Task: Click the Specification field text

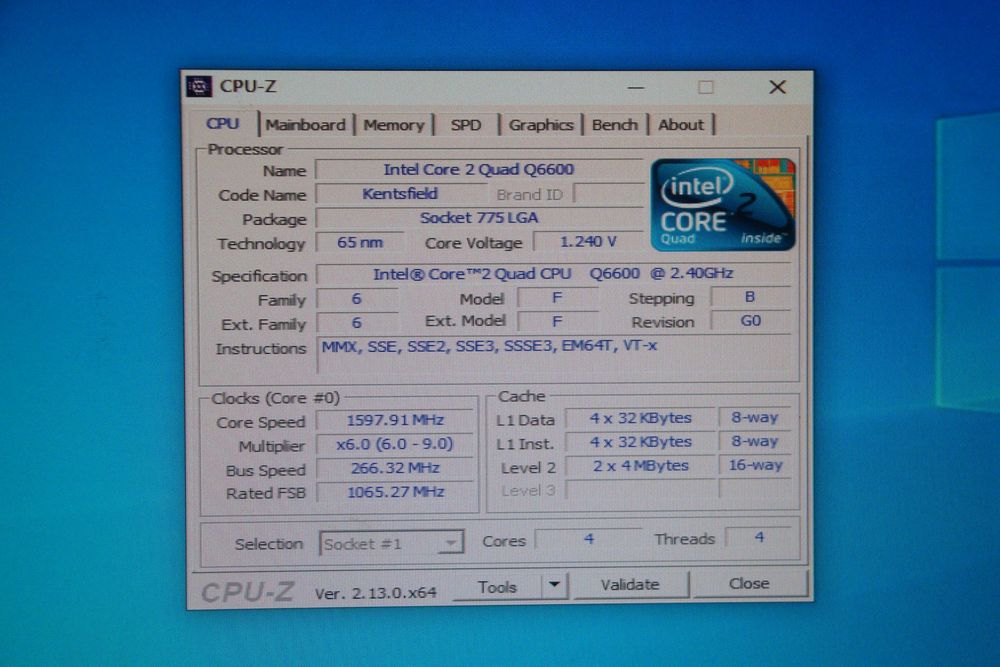Action: click(552, 274)
